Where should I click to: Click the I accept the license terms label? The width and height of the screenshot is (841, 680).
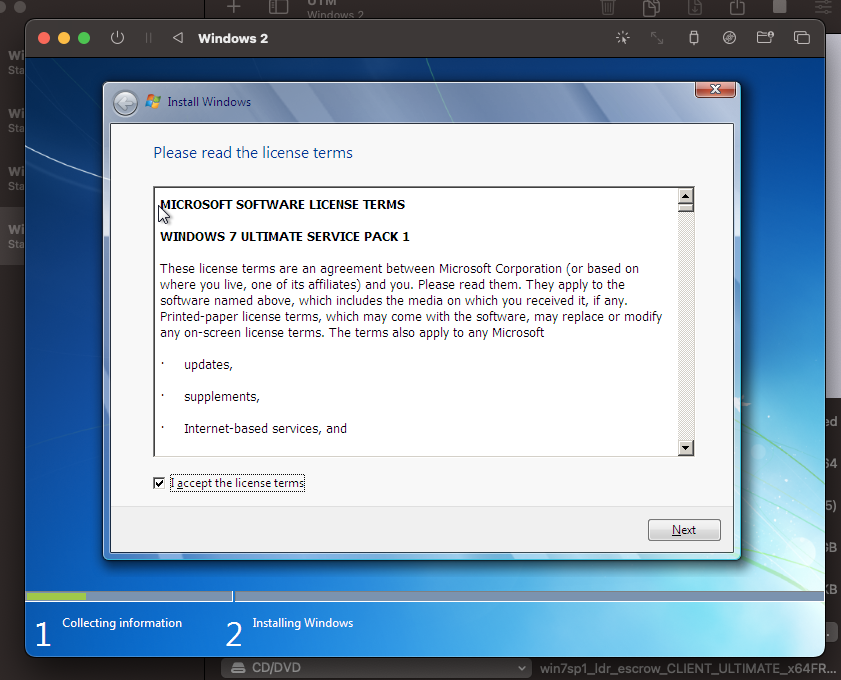click(x=238, y=483)
